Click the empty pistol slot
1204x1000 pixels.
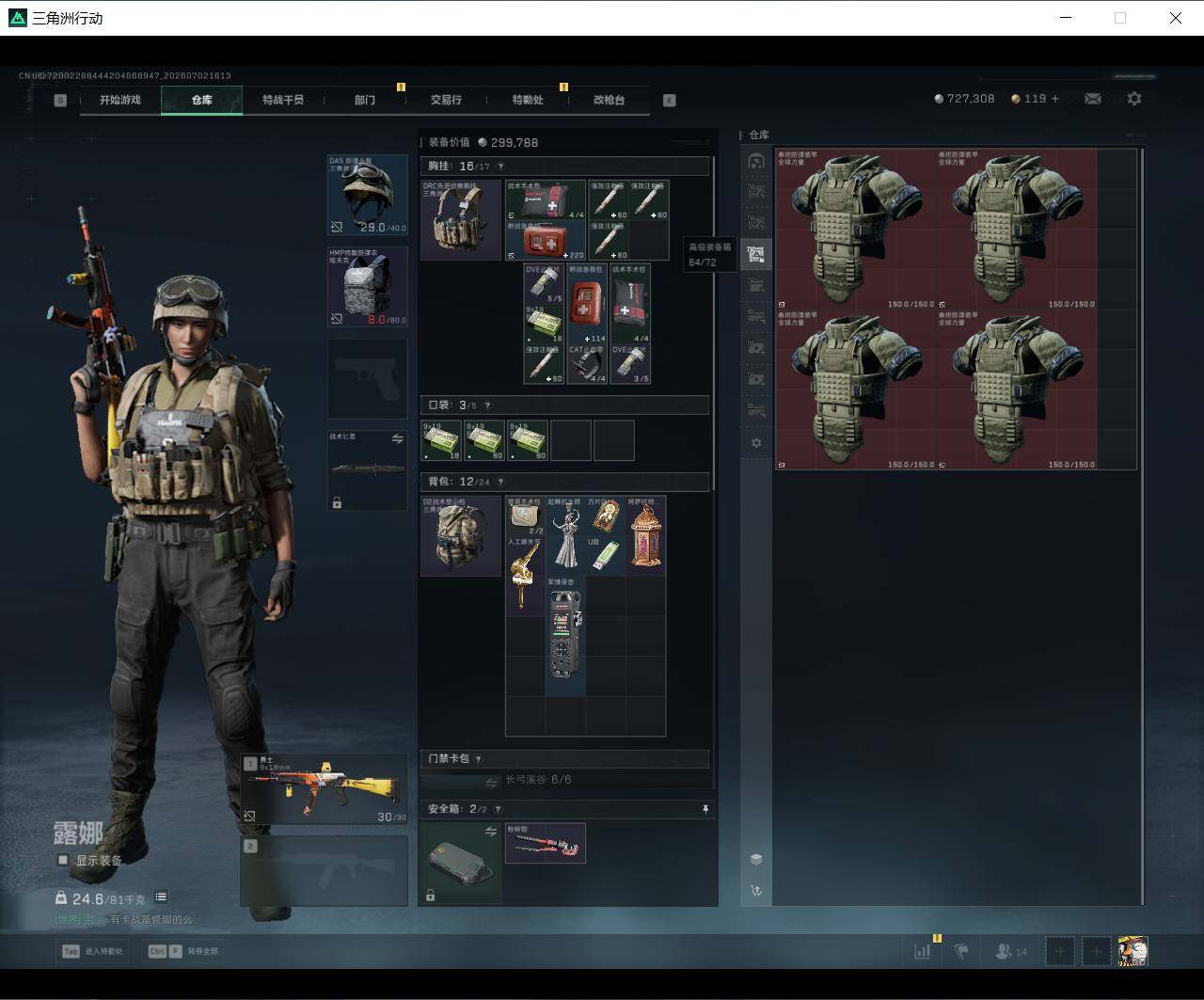(x=368, y=378)
